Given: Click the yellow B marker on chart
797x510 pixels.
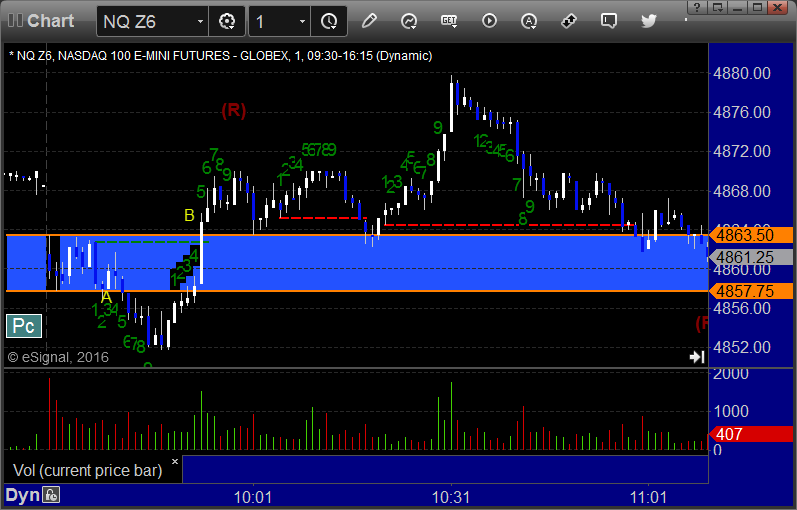Looking at the screenshot, I should [189, 216].
